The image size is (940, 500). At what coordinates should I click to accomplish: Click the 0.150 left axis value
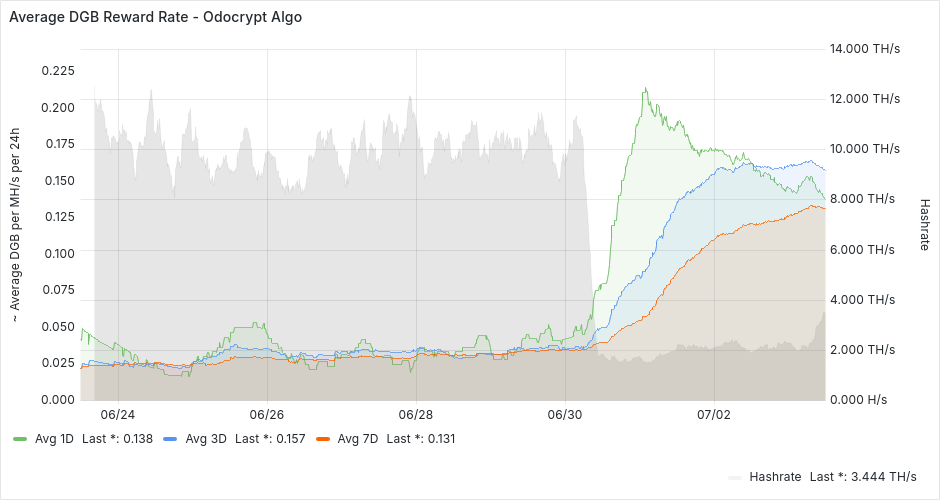tap(58, 180)
